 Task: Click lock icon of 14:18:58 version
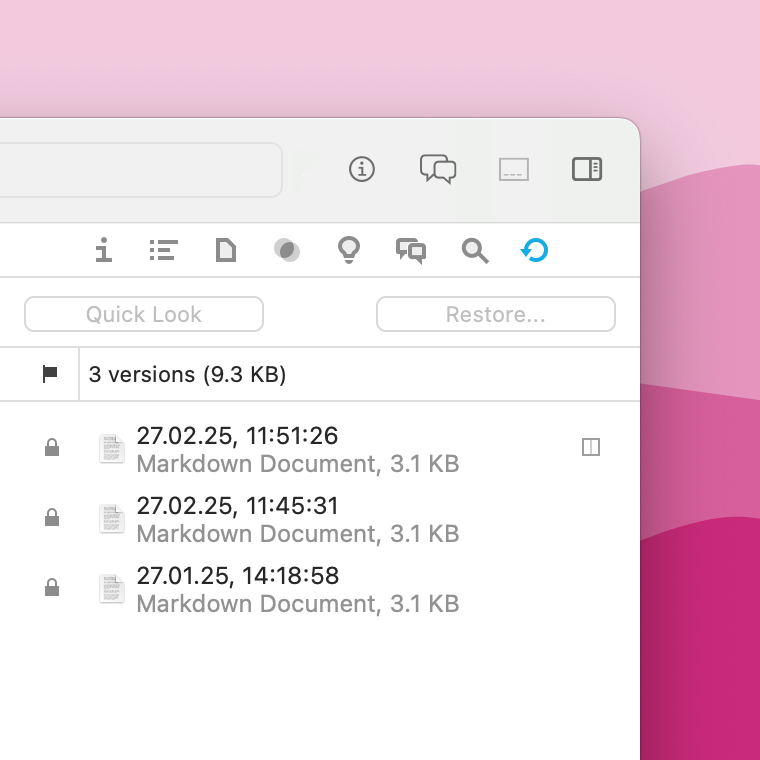(52, 587)
